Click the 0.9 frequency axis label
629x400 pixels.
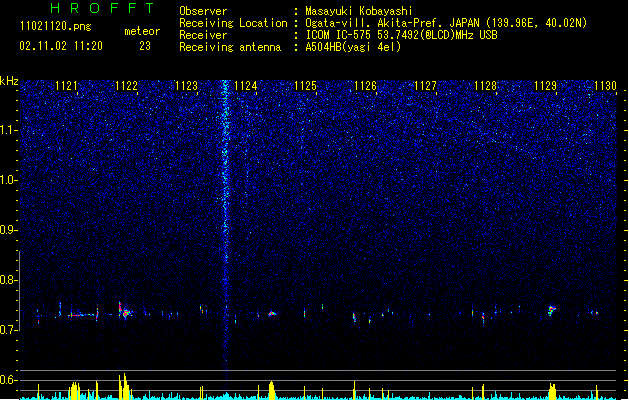(9, 230)
